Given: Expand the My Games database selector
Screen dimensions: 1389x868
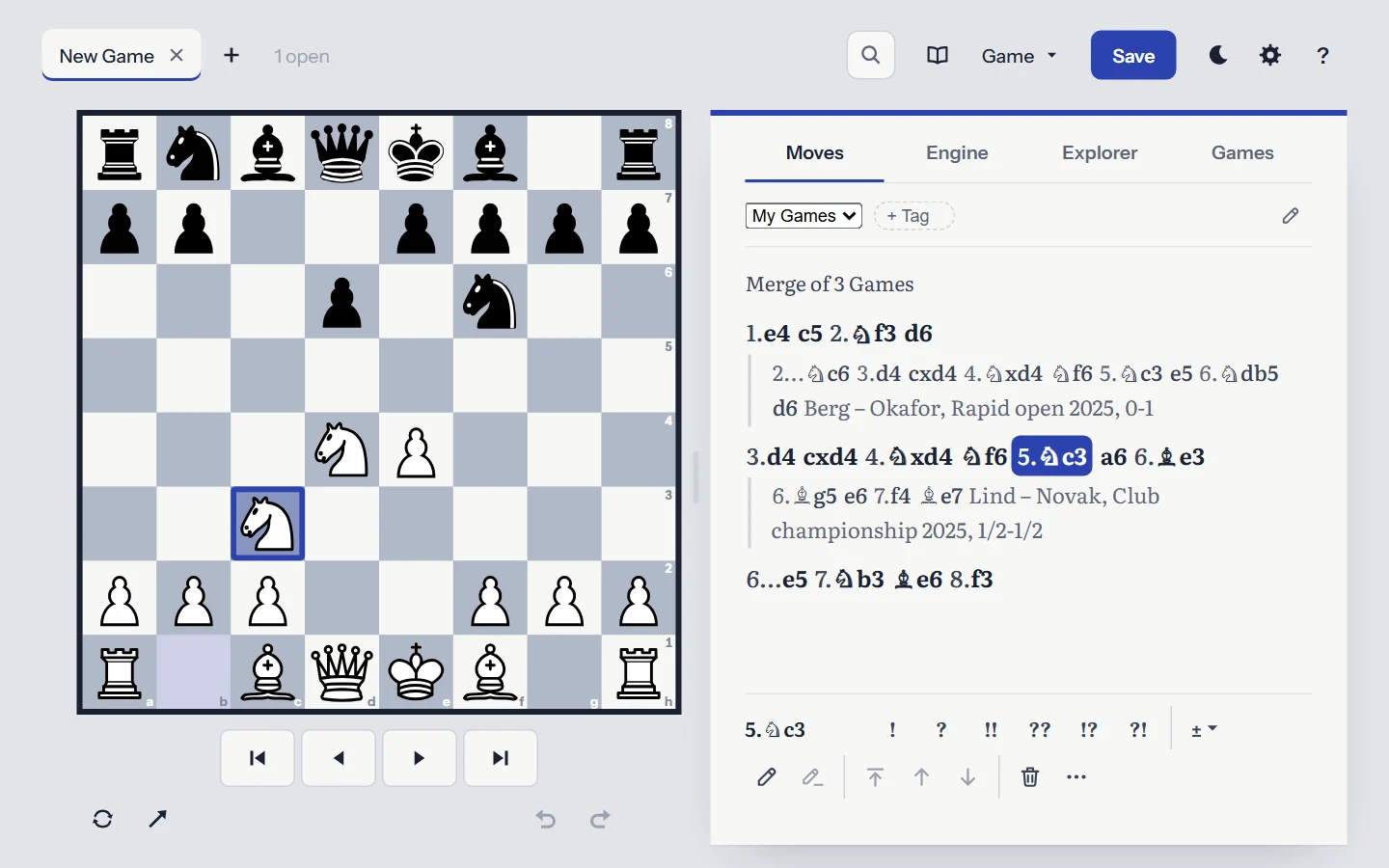Looking at the screenshot, I should point(803,215).
